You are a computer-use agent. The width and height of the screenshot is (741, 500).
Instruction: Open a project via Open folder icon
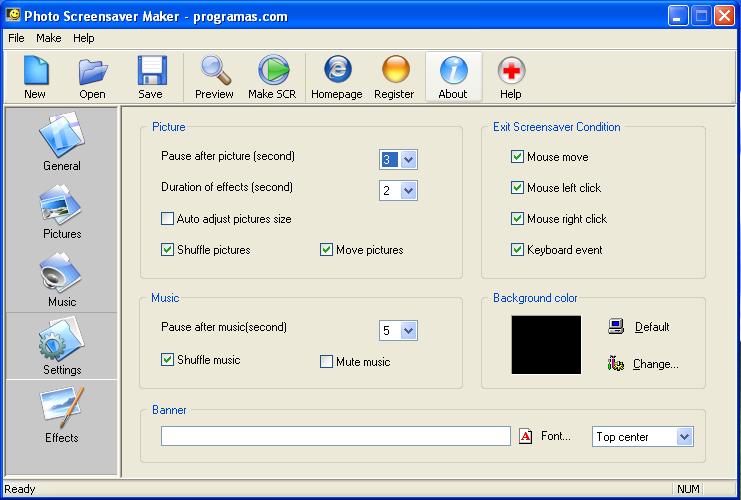click(x=93, y=71)
